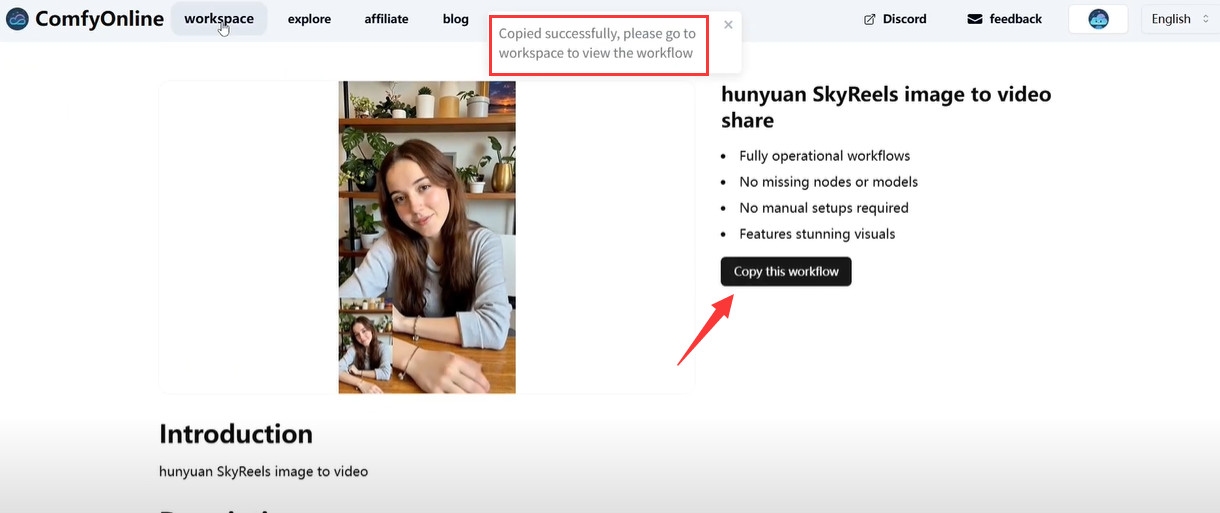Viewport: 1220px width, 513px height.
Task: Click the Fully operational workflows text
Action: [x=824, y=156]
